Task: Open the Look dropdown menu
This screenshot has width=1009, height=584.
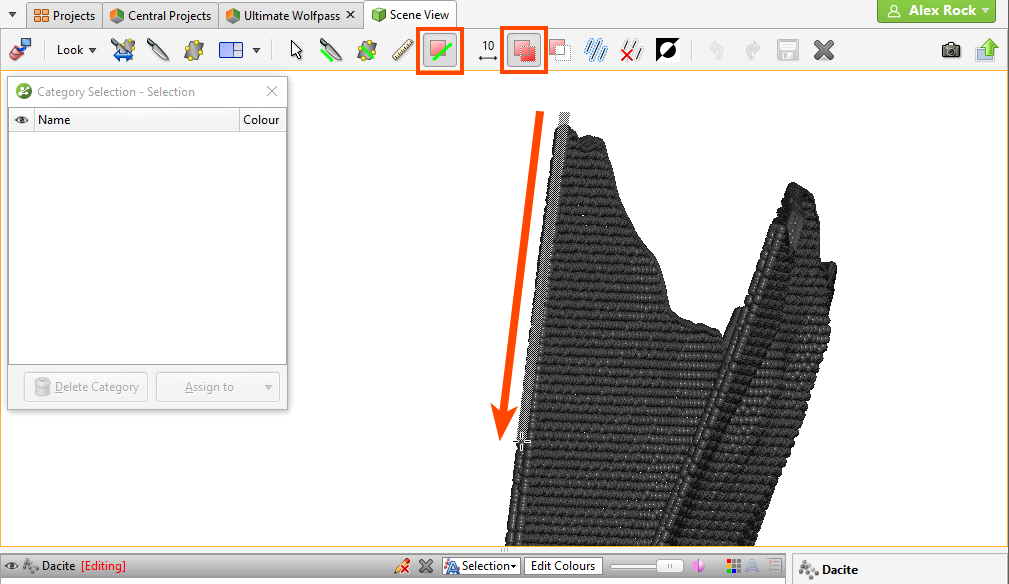Action: (x=76, y=50)
